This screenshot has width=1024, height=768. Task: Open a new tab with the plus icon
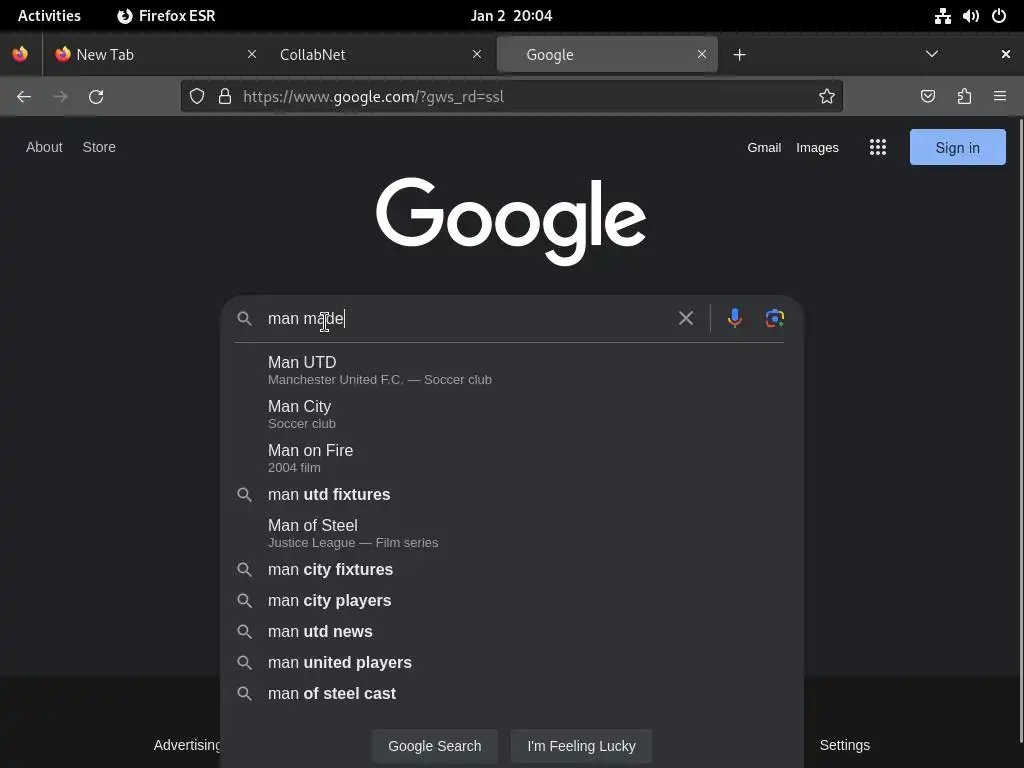739,55
